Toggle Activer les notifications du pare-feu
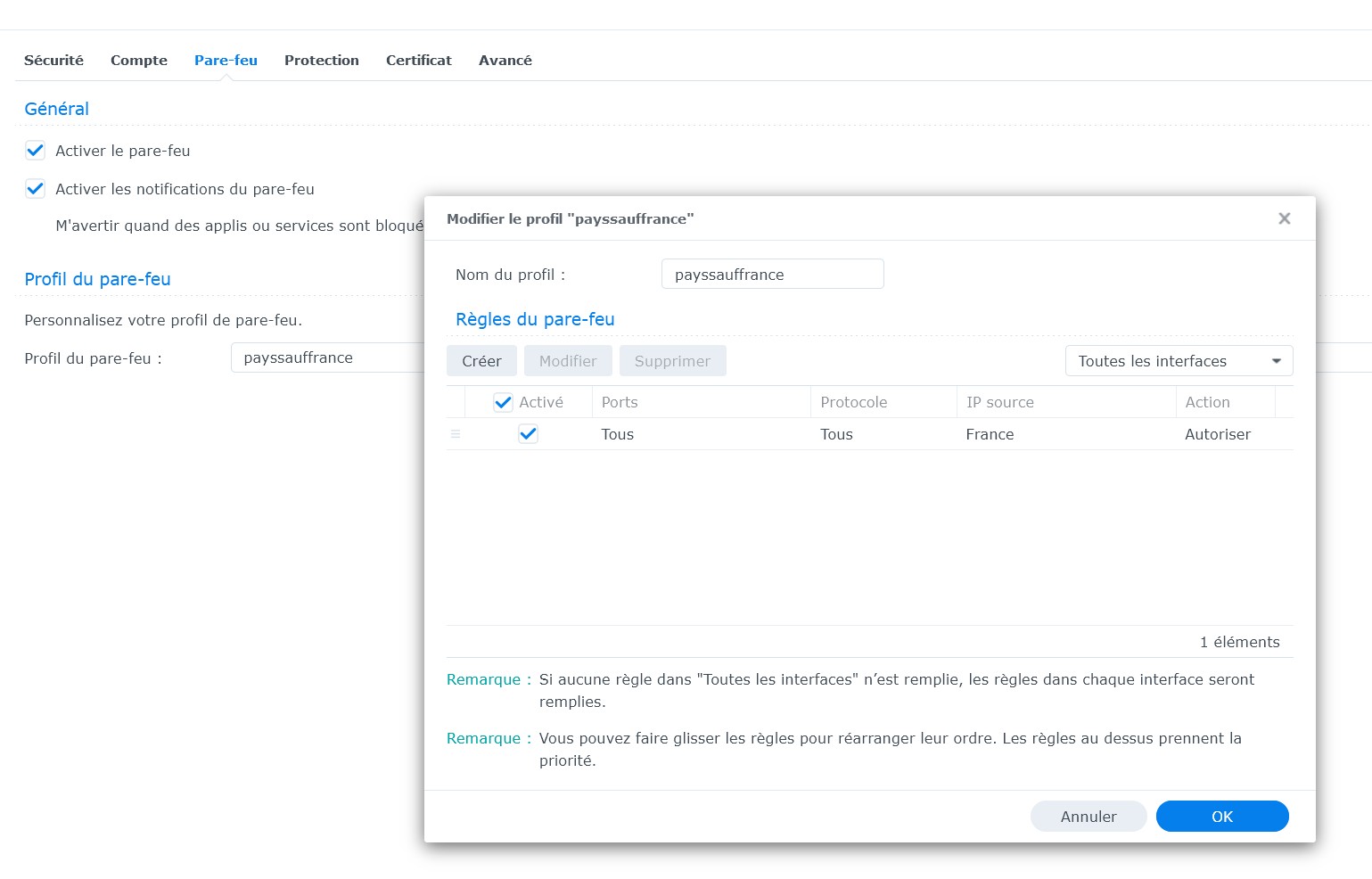This screenshot has width=1372, height=879. (36, 189)
